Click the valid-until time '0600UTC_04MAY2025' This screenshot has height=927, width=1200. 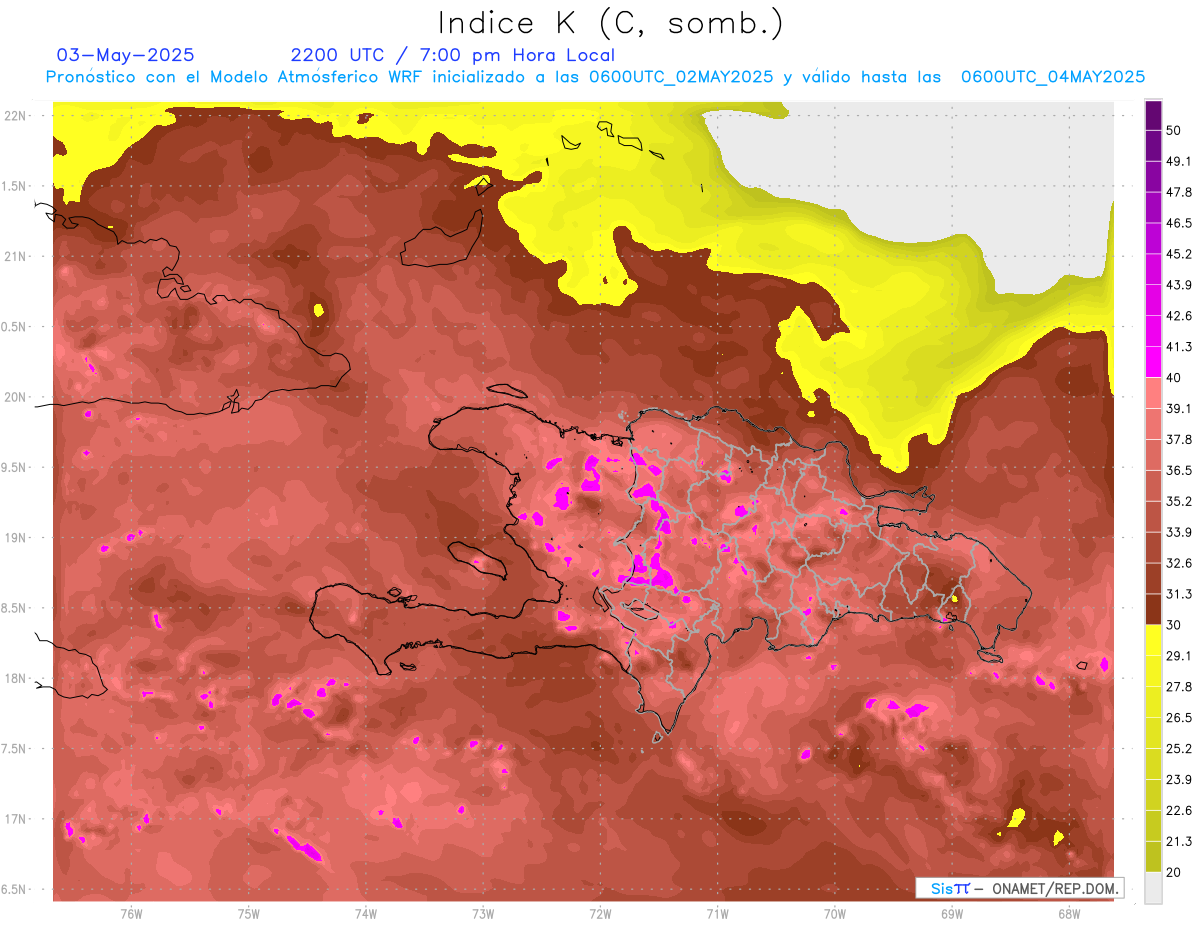tap(1053, 77)
